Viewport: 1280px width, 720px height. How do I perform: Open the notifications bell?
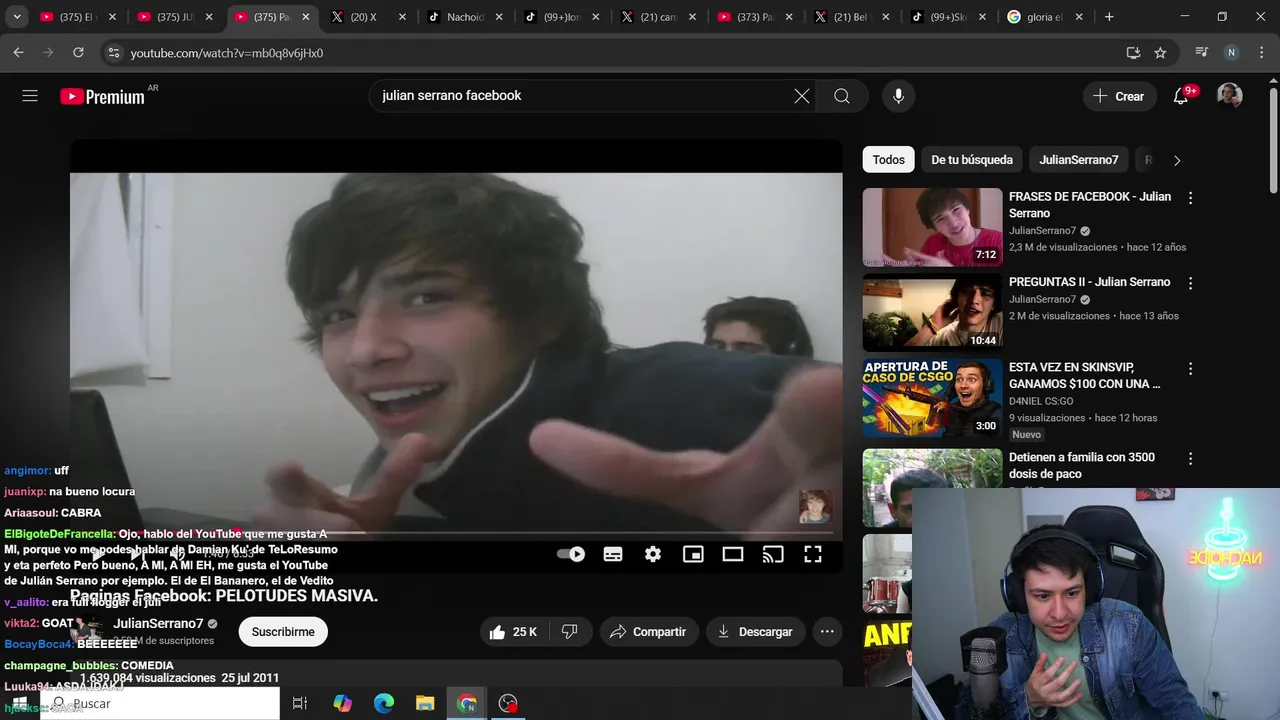1181,96
